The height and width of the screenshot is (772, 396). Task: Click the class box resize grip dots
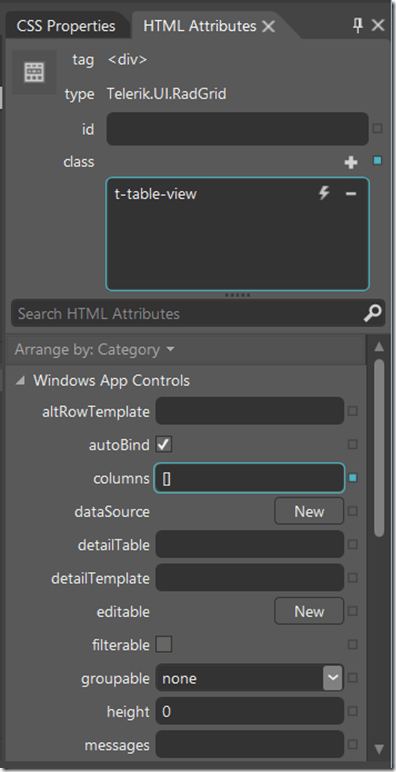click(237, 295)
